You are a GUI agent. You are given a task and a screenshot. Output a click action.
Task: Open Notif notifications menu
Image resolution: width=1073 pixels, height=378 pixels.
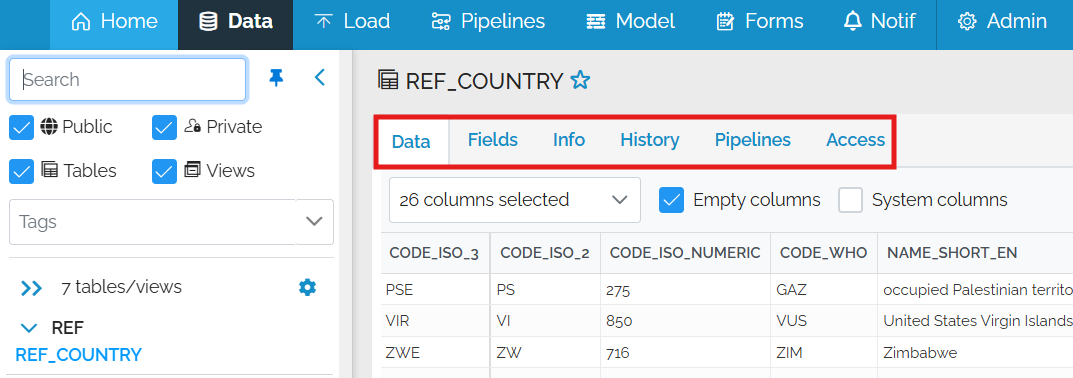[879, 21]
